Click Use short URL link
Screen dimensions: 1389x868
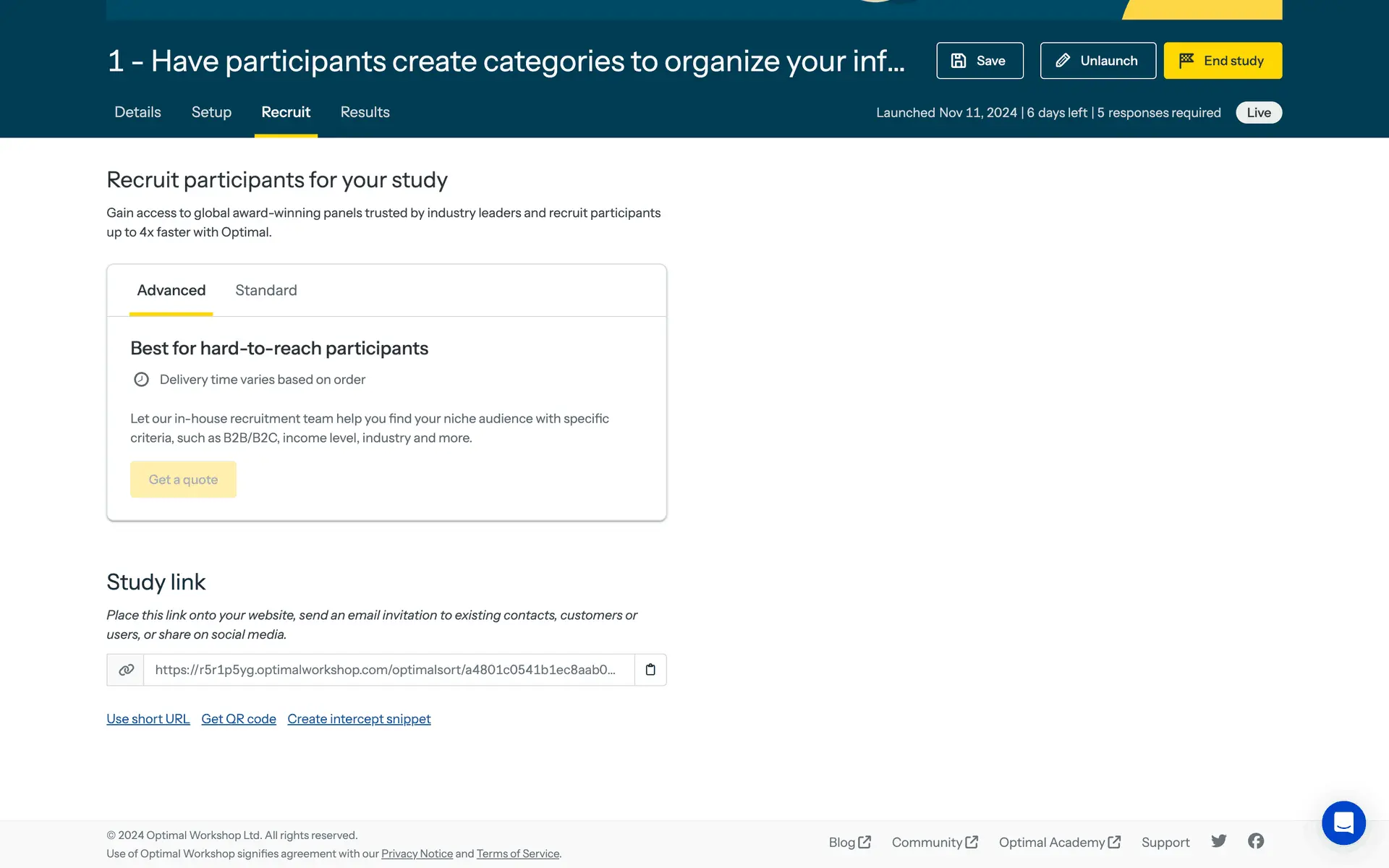148,719
